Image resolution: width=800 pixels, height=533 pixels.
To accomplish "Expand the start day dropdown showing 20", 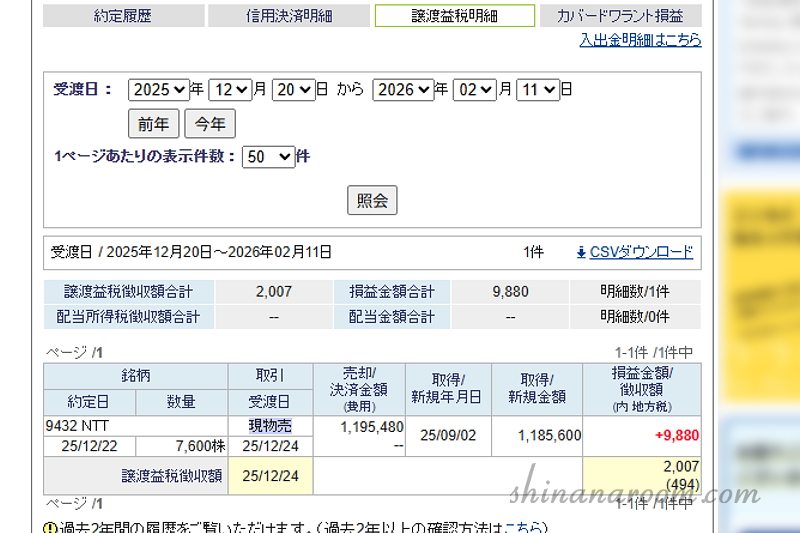I will tap(293, 90).
